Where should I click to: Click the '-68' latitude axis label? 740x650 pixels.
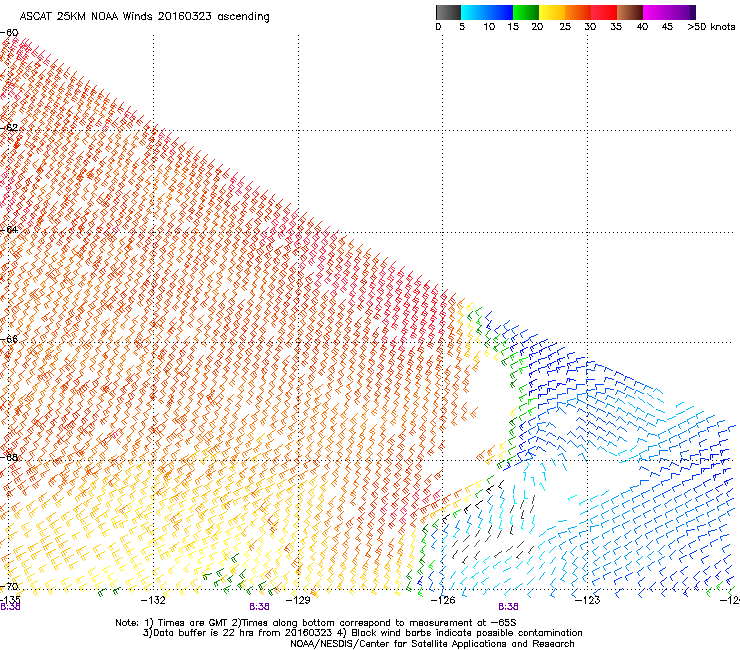click(9, 457)
